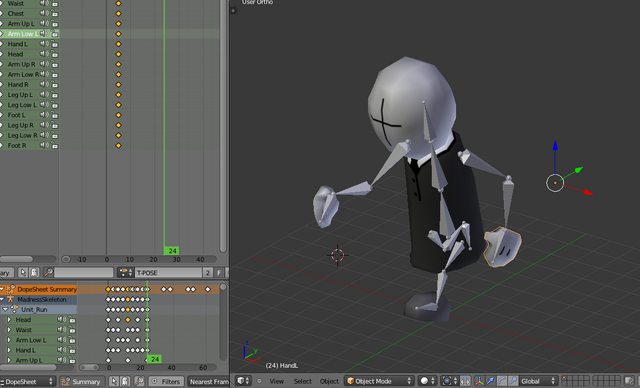
Task: Select a layer in the right layer grid
Action: 607,381
